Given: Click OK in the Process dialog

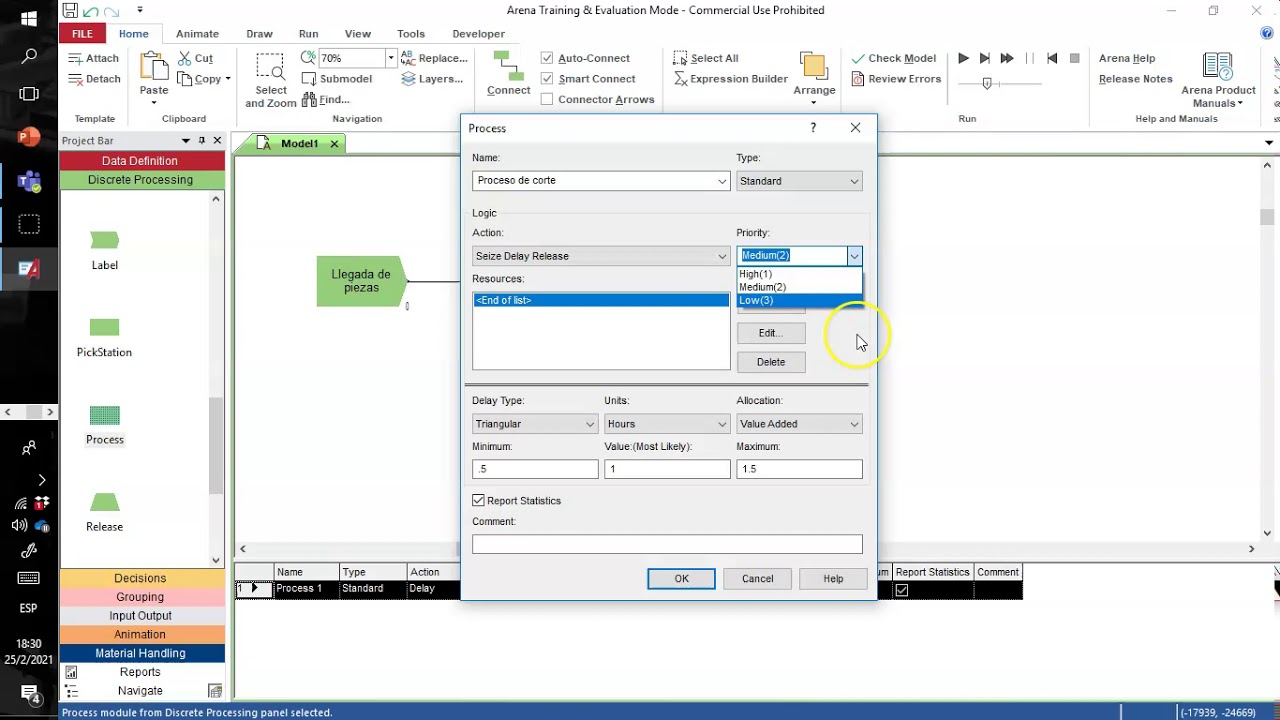Looking at the screenshot, I should tap(681, 579).
